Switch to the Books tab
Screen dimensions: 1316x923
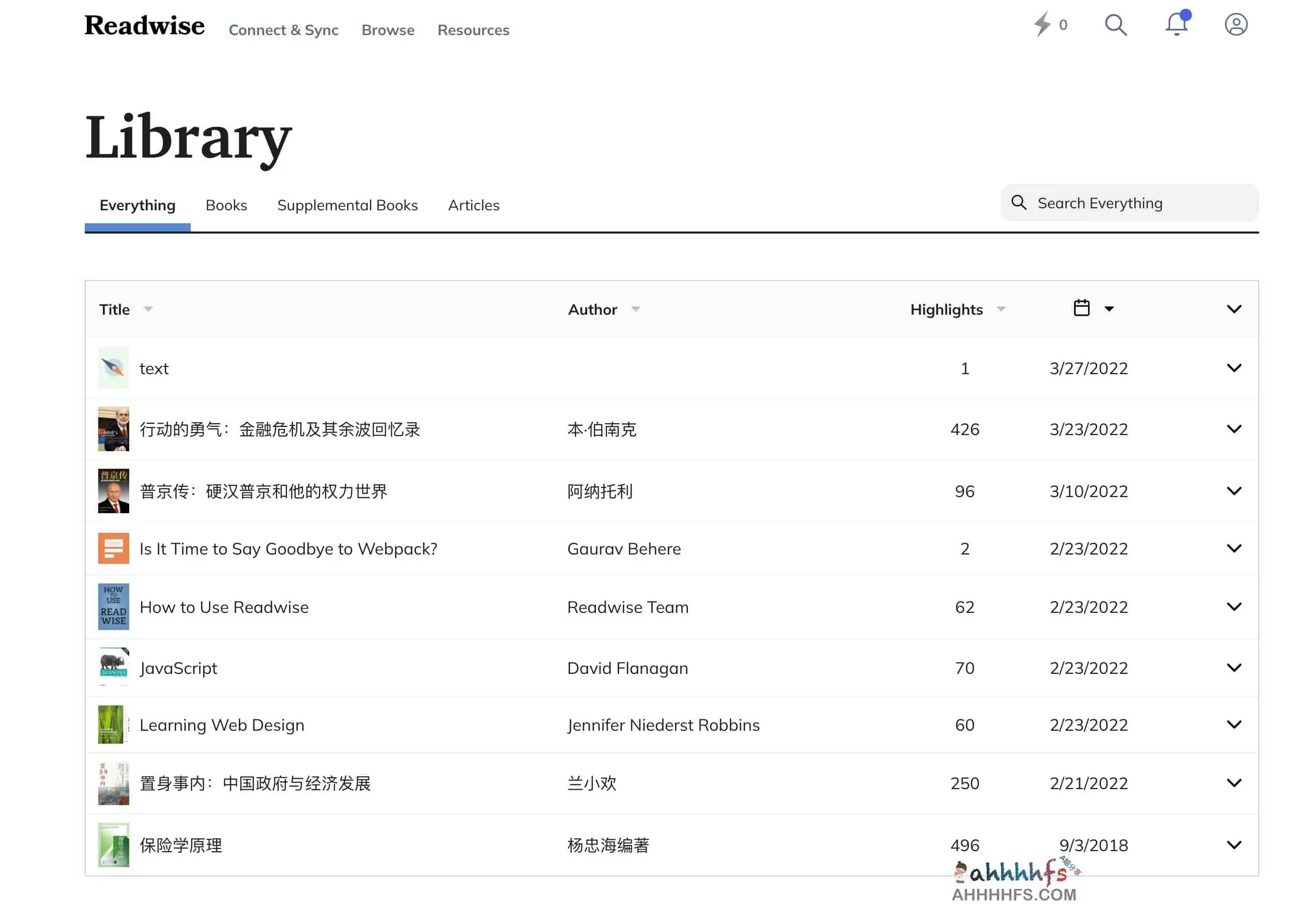point(226,205)
